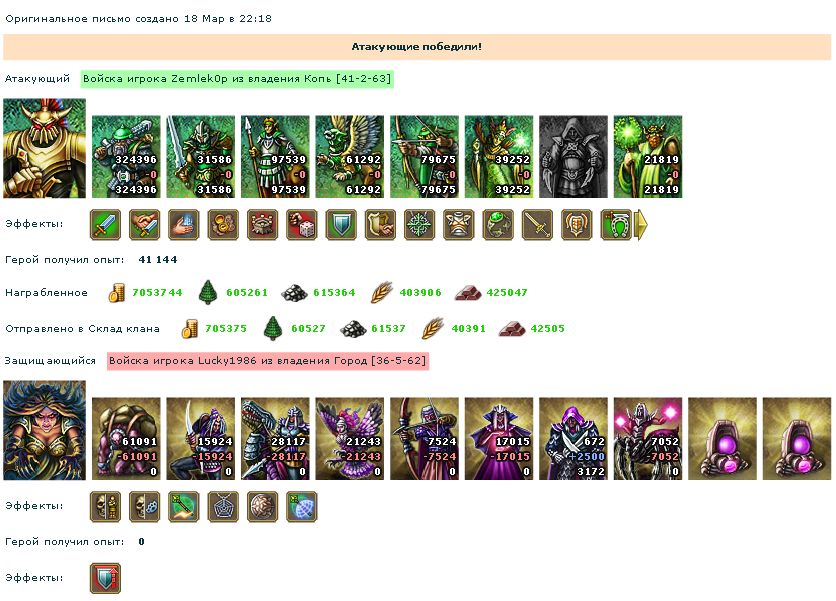Open attacker ZemlekOp army link
Image resolution: width=836 pixels, height=601 pixels.
pos(237,79)
